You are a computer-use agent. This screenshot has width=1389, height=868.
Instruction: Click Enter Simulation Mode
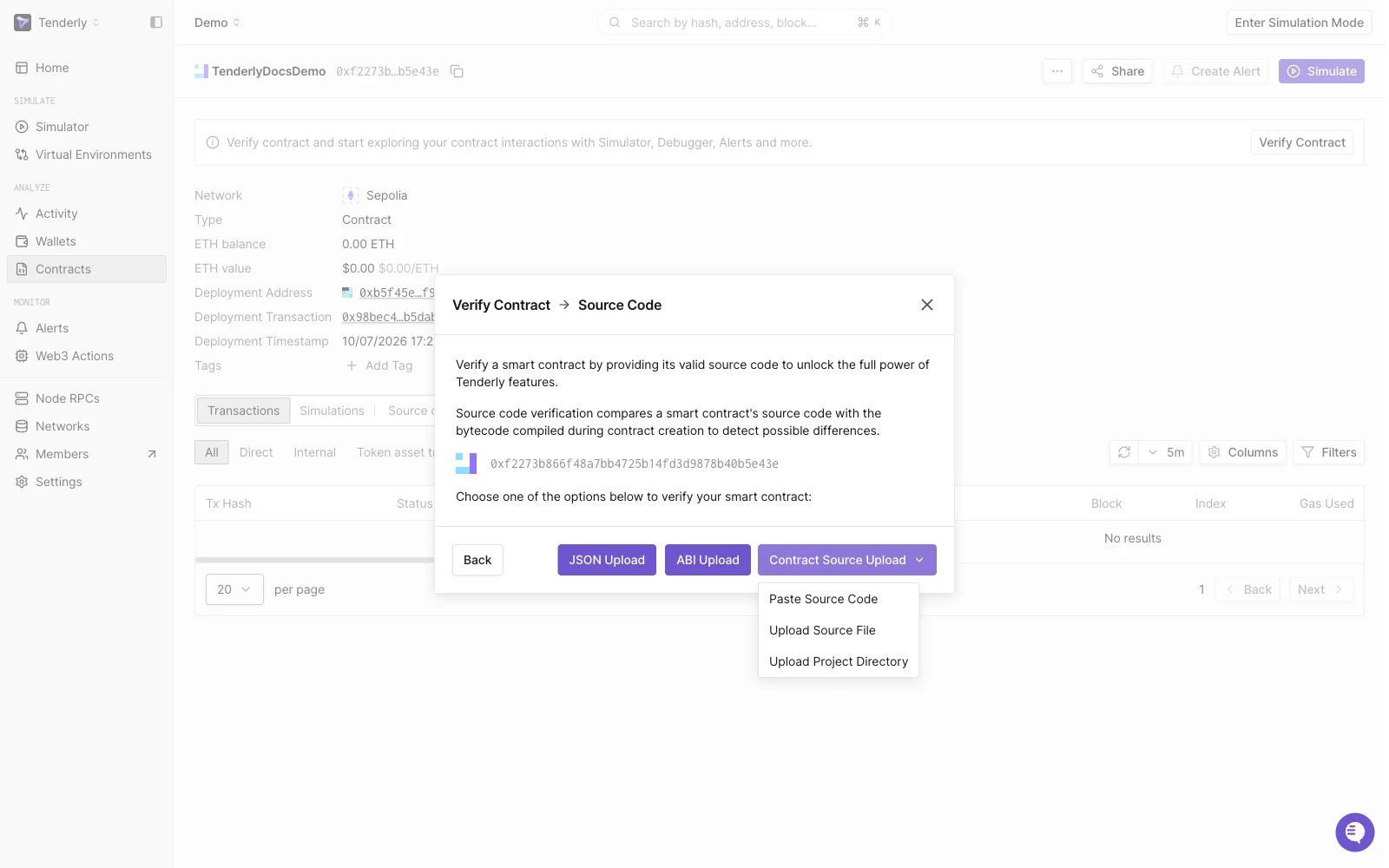(x=1299, y=23)
